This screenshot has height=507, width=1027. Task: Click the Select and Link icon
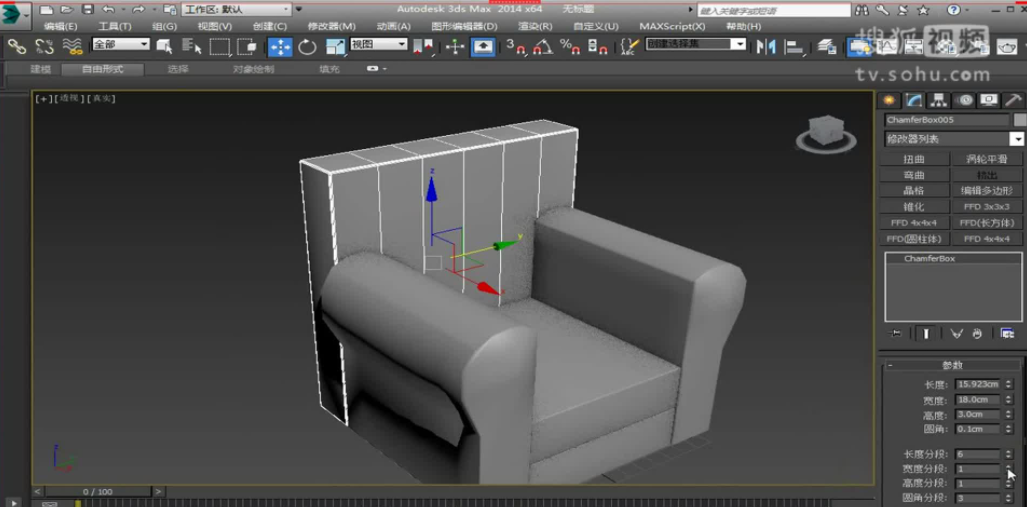[x=16, y=47]
